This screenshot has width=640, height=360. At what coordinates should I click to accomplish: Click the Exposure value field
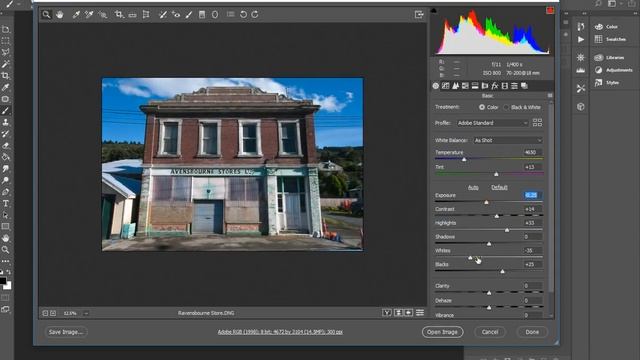[x=532, y=195]
